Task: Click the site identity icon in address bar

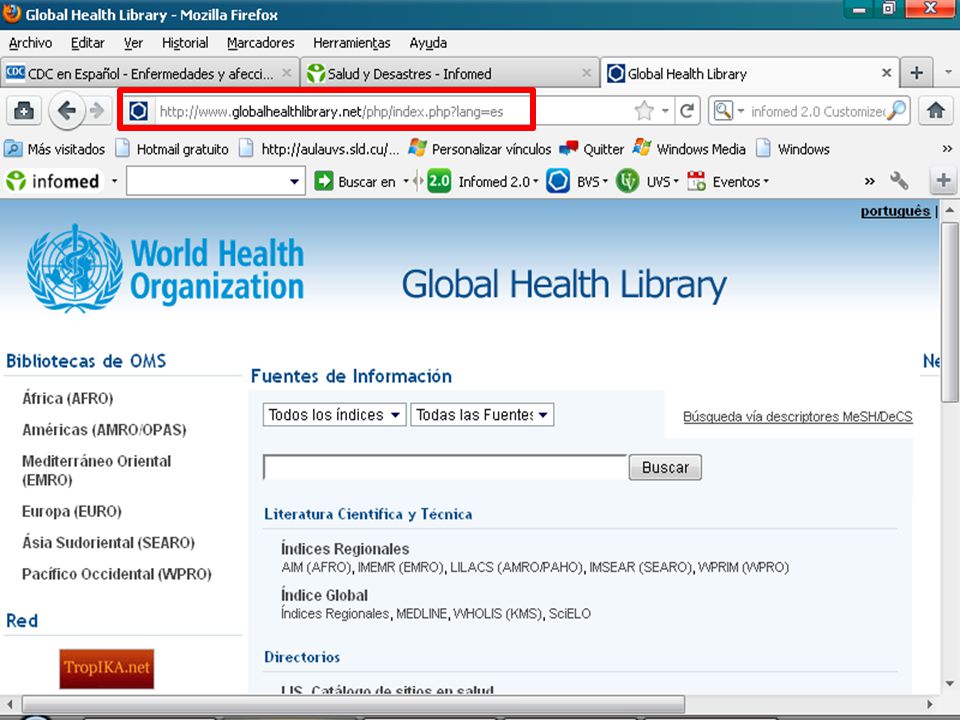Action: pyautogui.click(x=138, y=111)
